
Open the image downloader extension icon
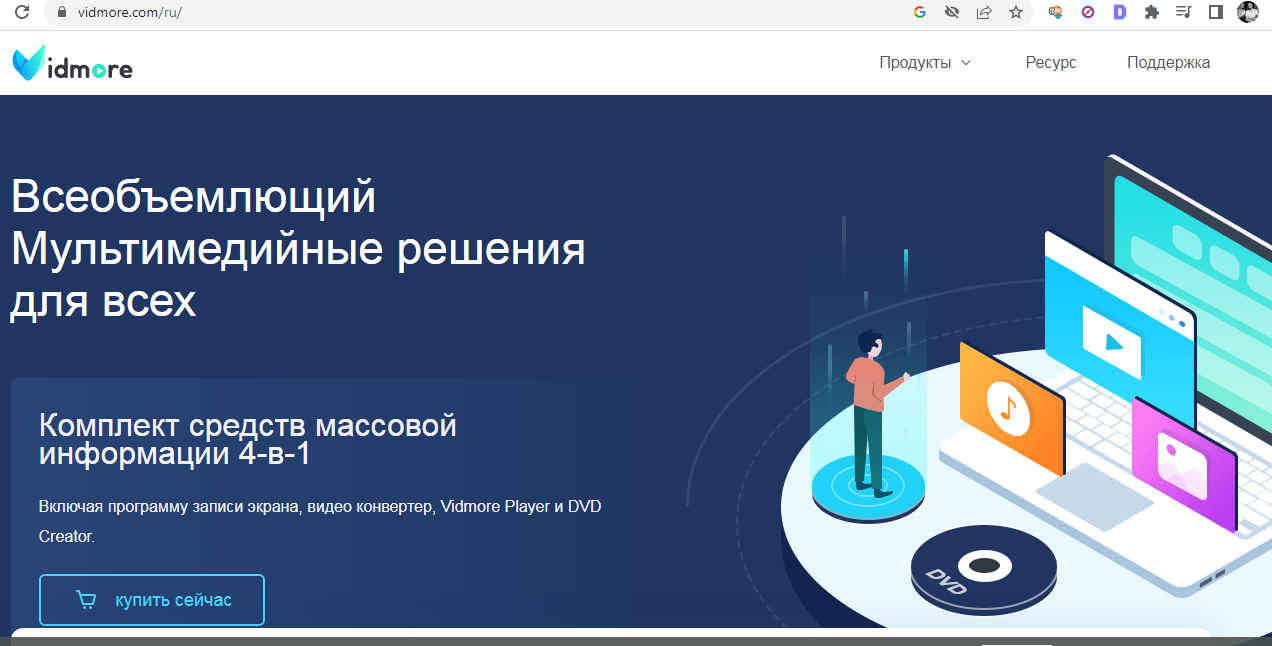1055,12
